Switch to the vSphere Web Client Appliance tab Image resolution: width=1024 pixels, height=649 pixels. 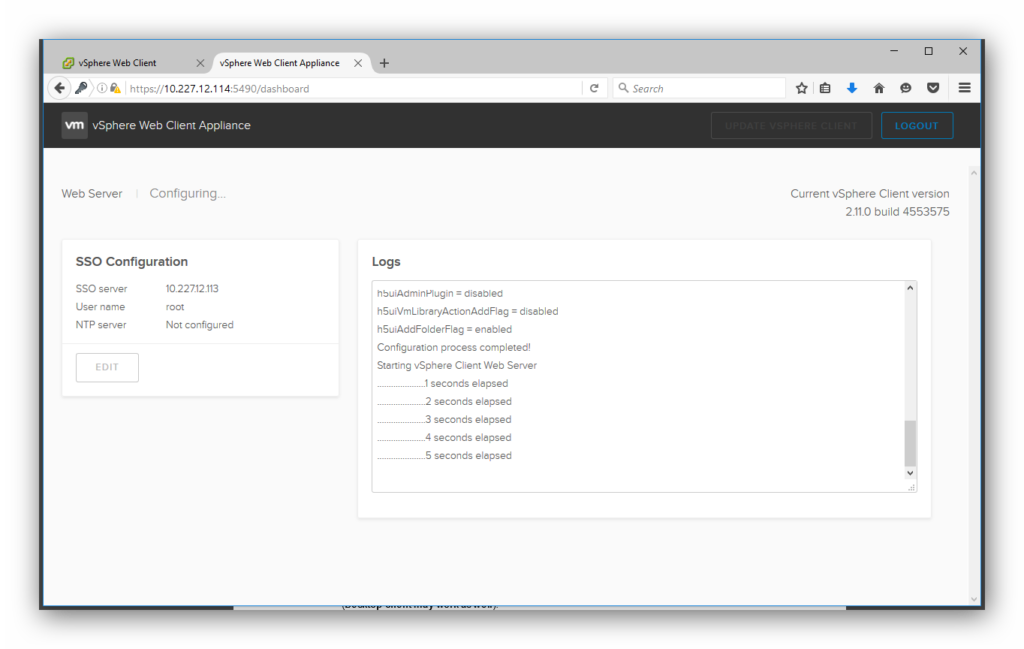click(x=281, y=62)
